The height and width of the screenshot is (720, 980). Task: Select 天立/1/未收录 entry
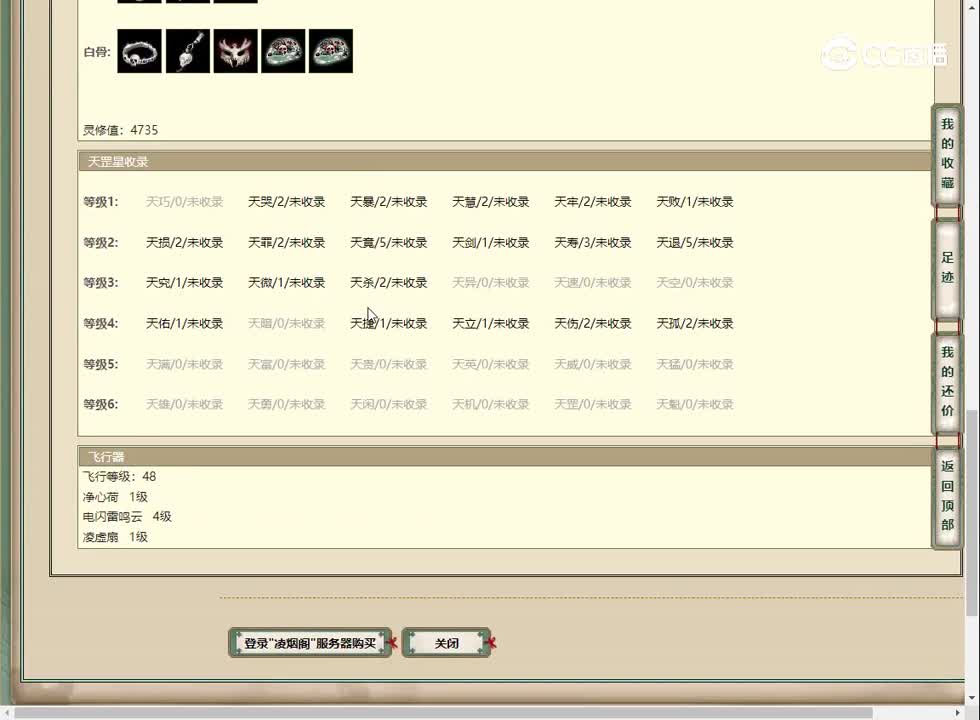coord(491,323)
